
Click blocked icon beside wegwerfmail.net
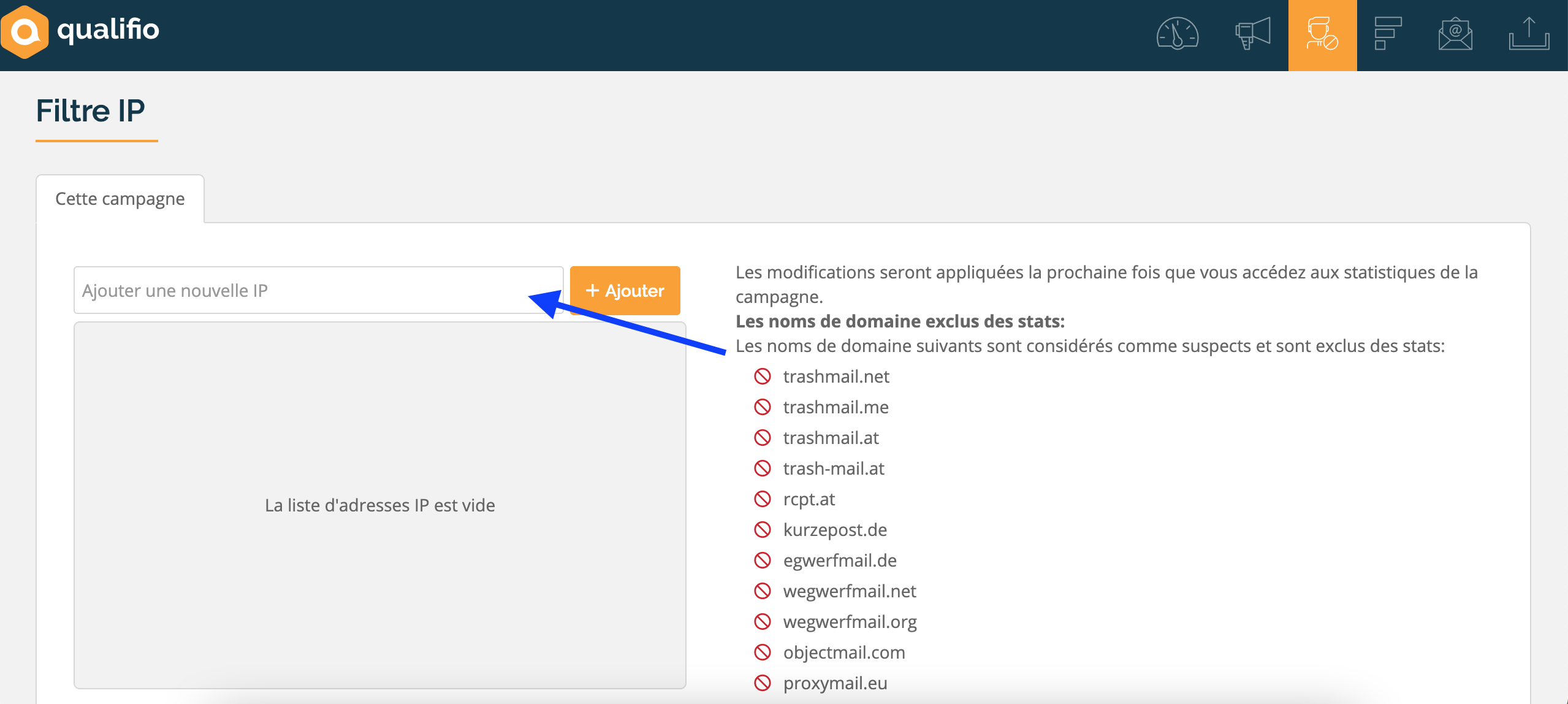click(x=762, y=591)
